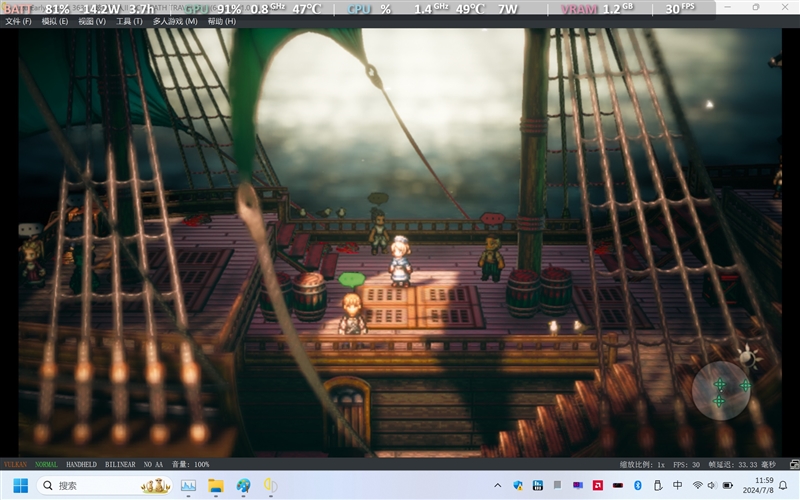Screen dimensions: 800x500
Task: Open the 视图 (V) menu
Action: 92,21
